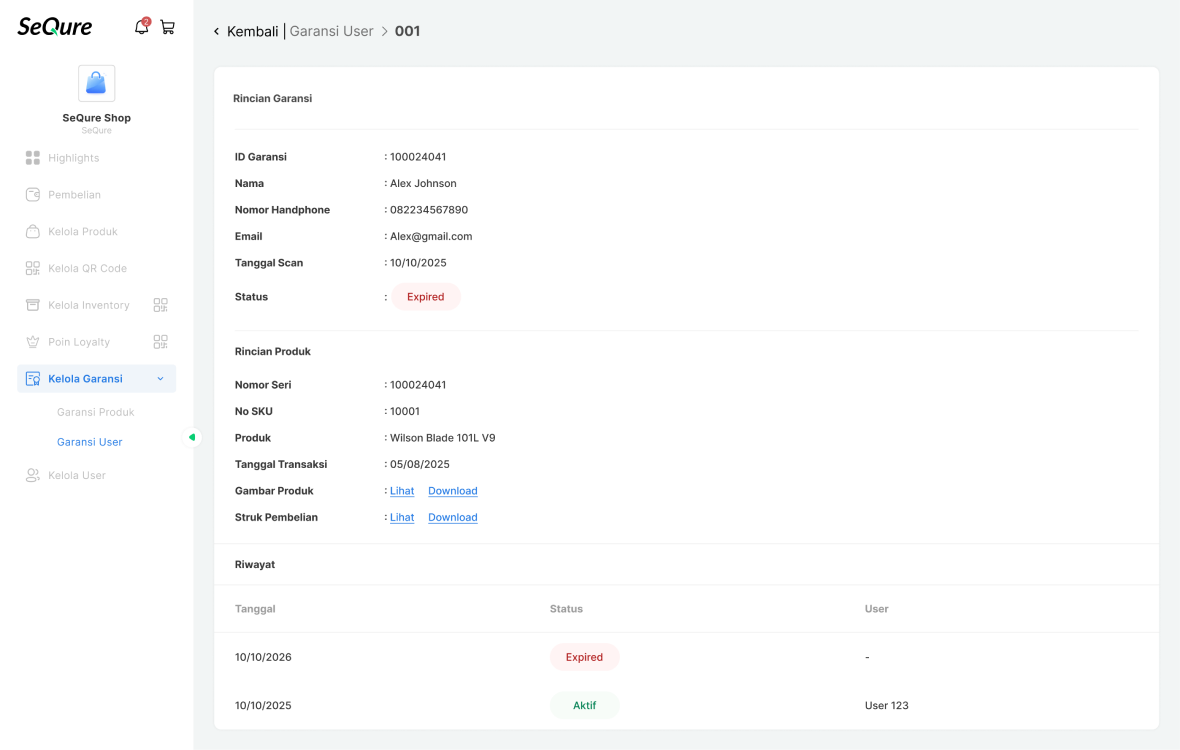Open Kelola Inventory menu item

point(89,305)
